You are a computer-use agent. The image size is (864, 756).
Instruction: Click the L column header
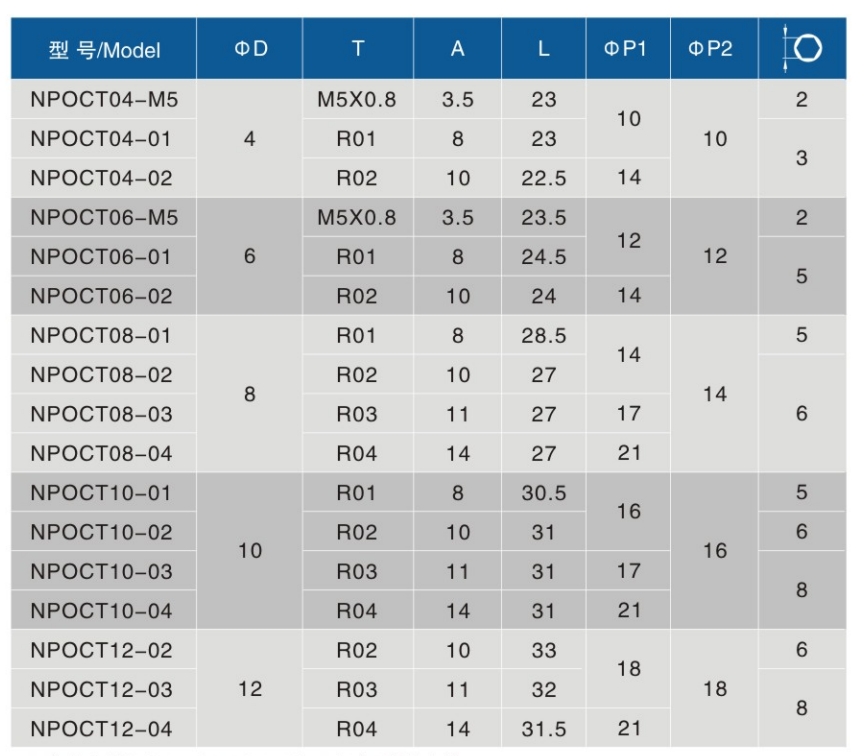click(x=543, y=49)
